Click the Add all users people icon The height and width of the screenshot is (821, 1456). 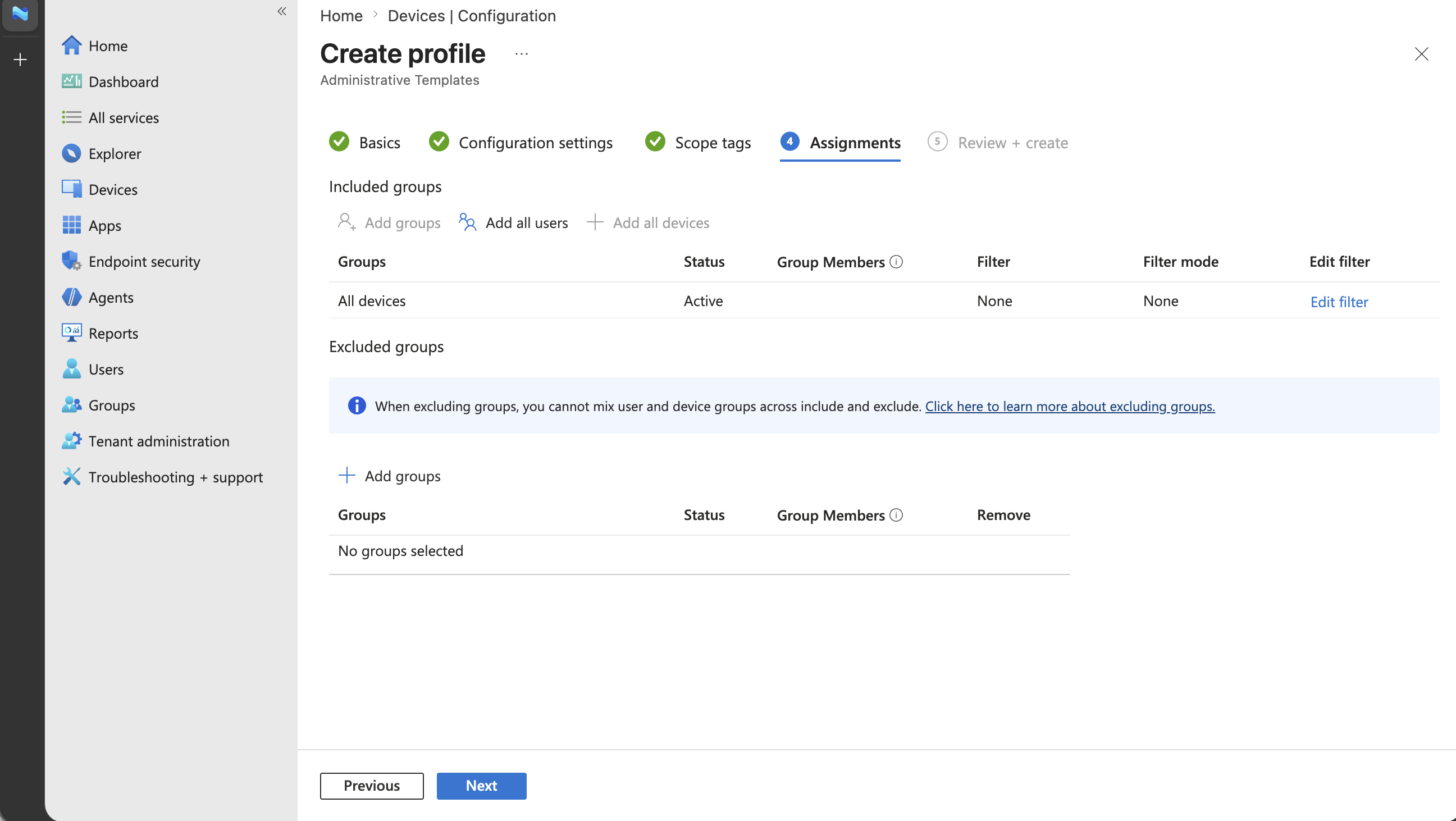[467, 222]
